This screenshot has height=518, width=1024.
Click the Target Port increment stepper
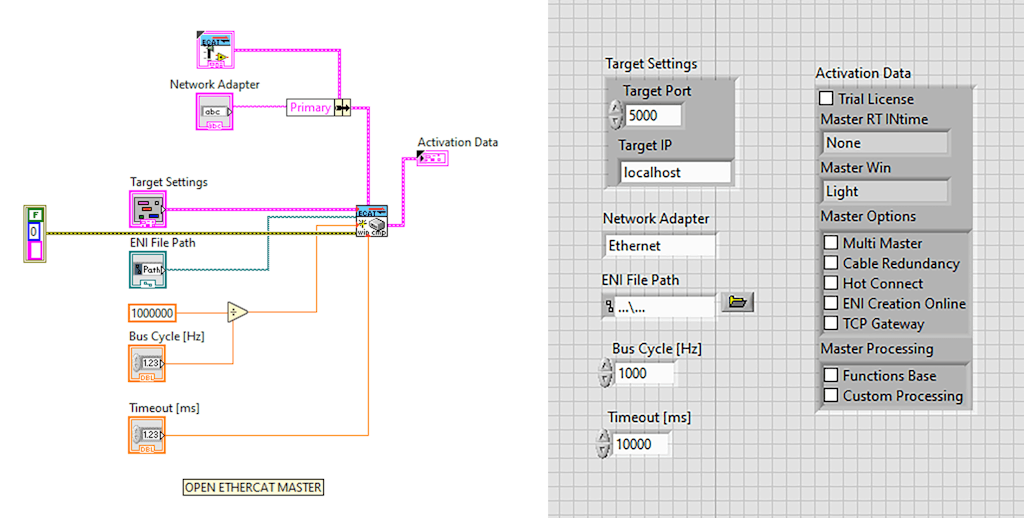[615, 108]
